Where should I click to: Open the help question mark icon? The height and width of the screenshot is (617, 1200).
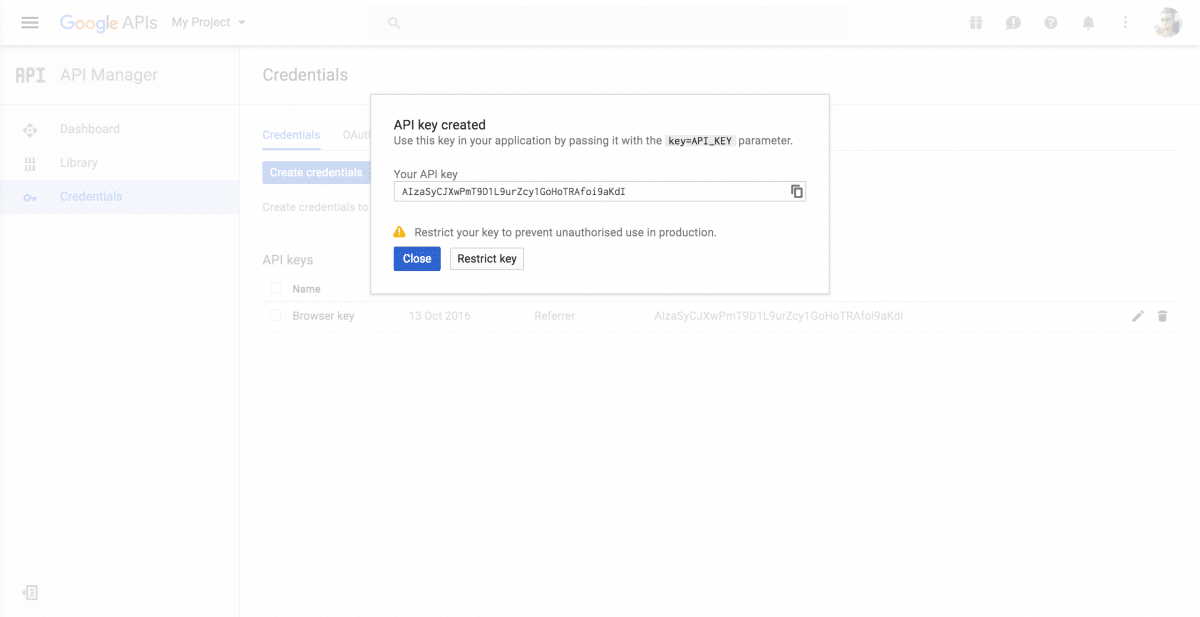click(x=1050, y=22)
